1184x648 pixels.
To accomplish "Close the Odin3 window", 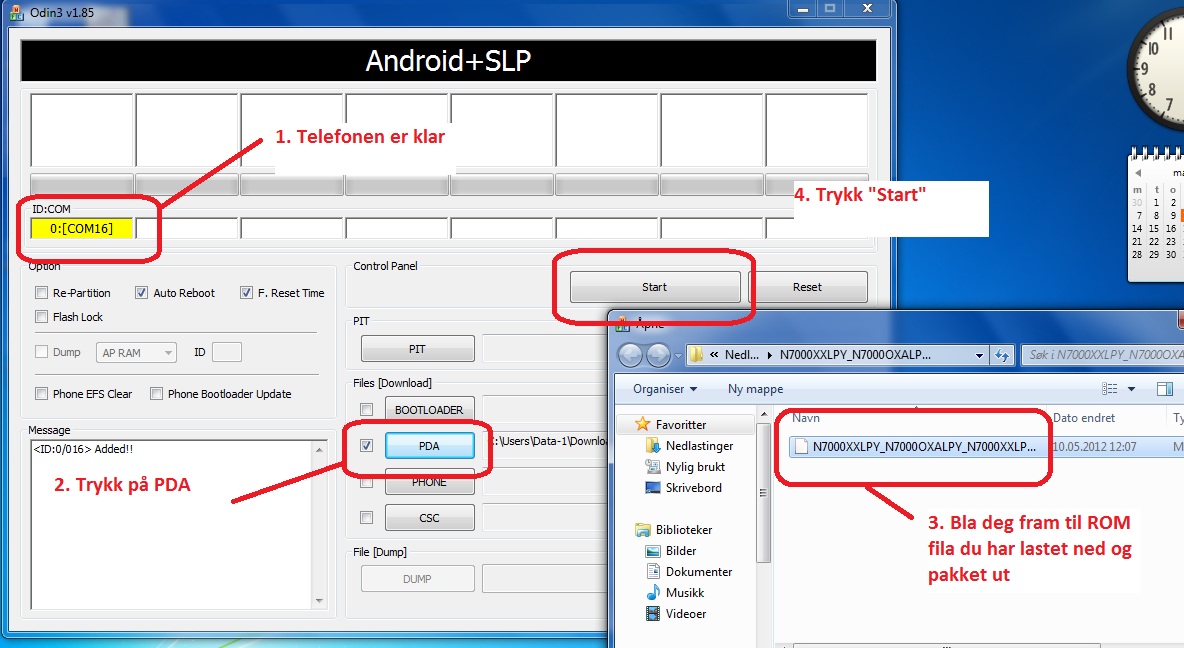I will pos(867,8).
